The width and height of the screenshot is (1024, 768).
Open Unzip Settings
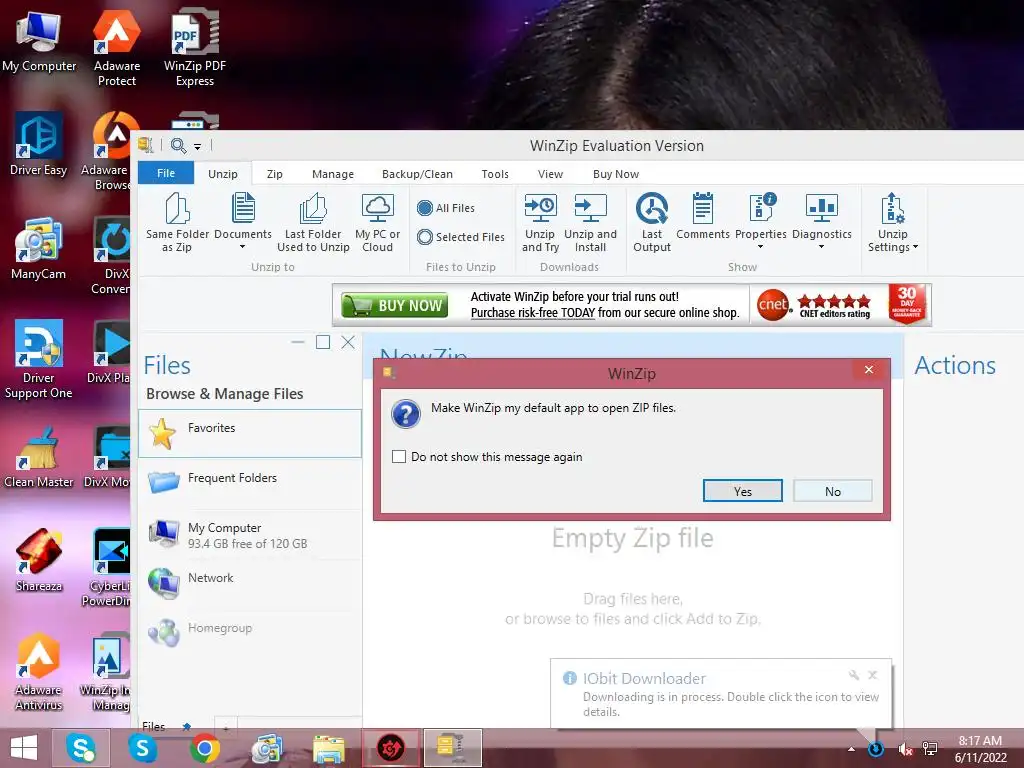point(893,222)
